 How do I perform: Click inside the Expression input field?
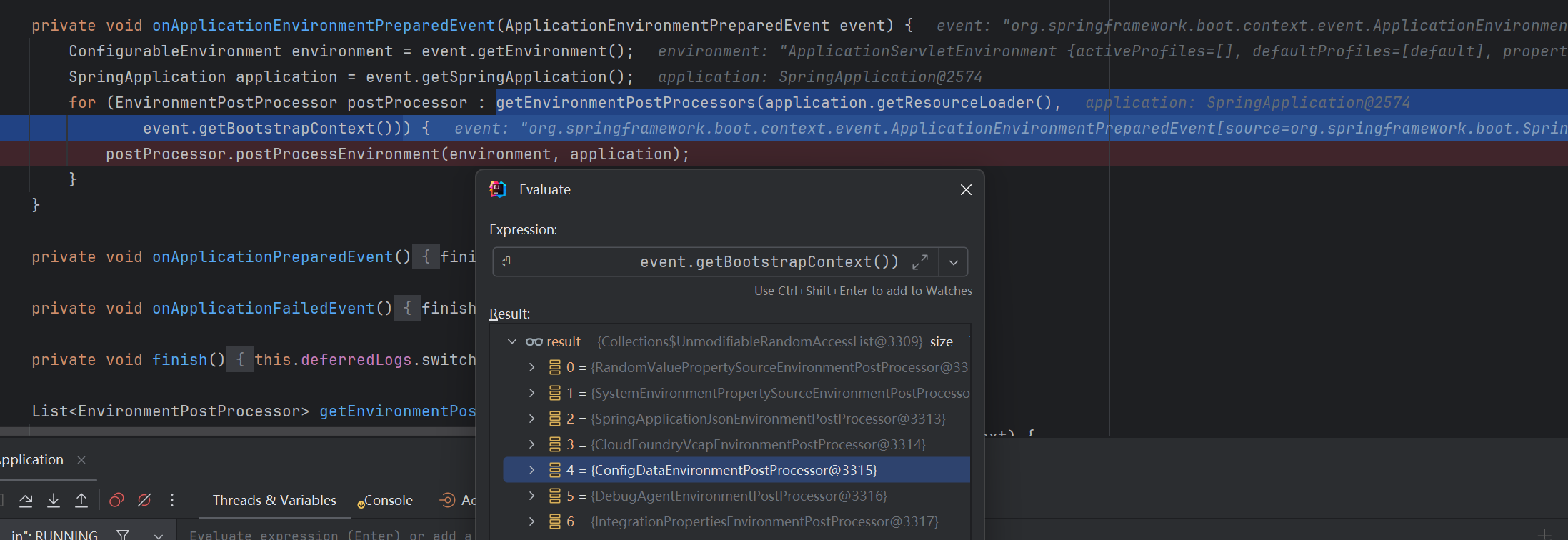(714, 262)
